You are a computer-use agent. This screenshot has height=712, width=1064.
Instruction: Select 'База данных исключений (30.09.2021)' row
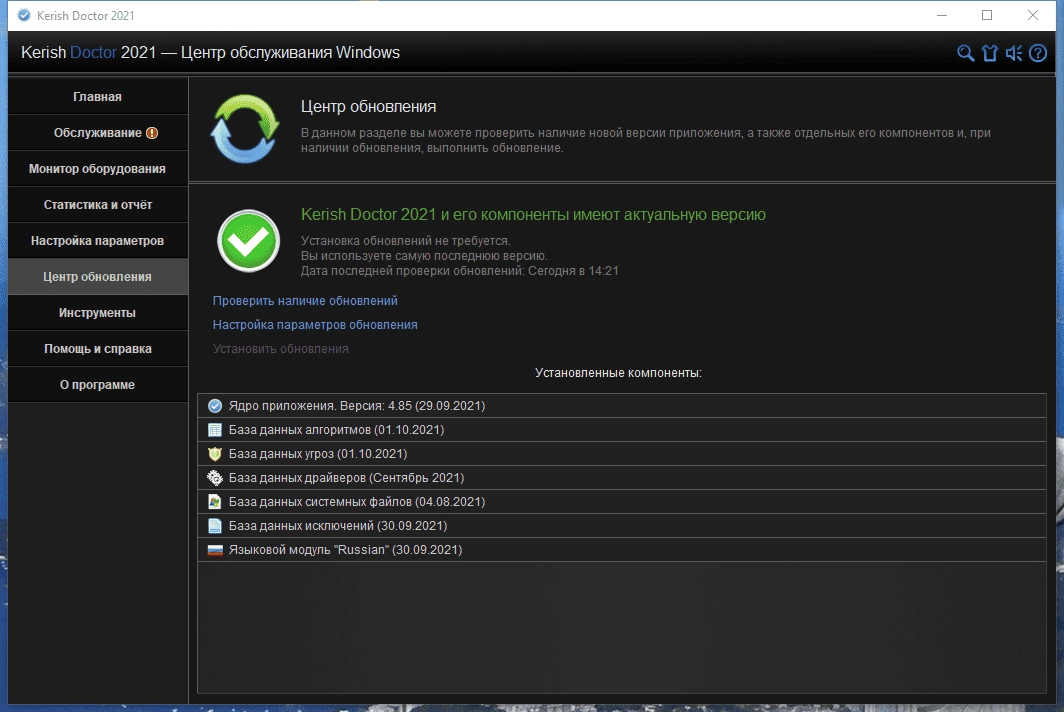click(622, 526)
